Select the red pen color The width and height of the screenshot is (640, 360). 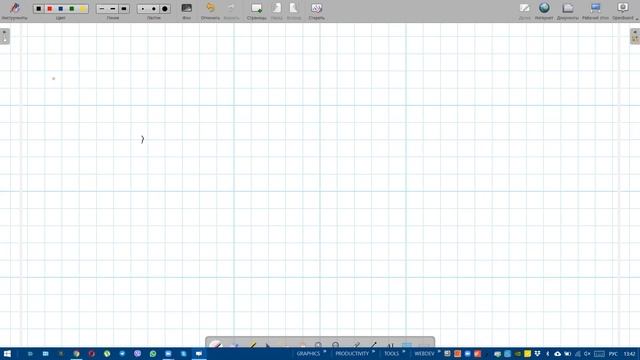[x=50, y=9]
